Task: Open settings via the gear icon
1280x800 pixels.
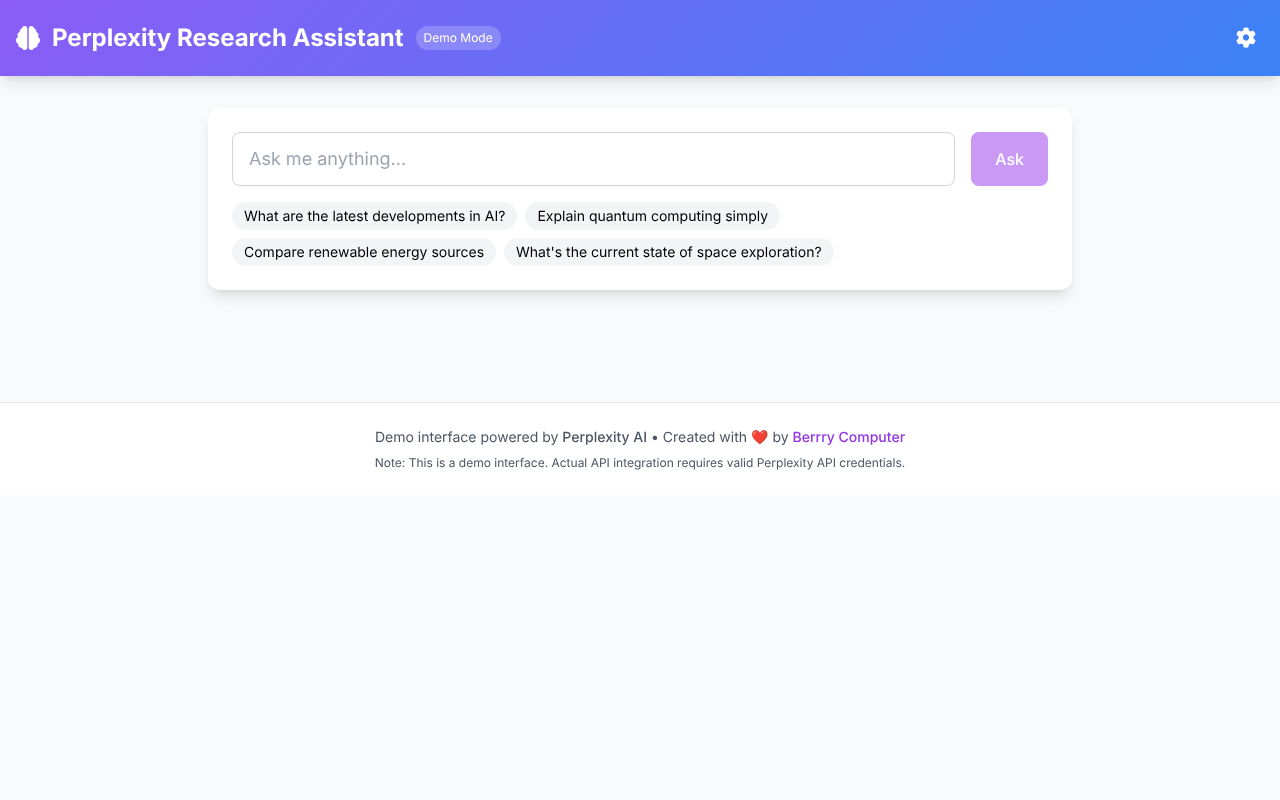Action: click(1245, 37)
